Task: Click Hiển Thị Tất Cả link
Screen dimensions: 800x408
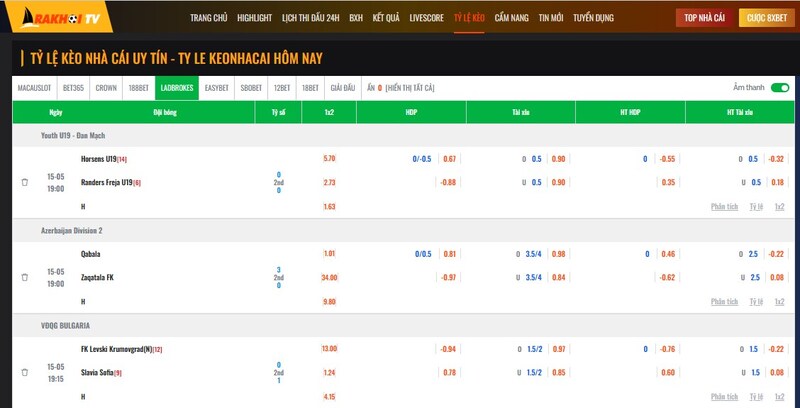Action: point(410,88)
